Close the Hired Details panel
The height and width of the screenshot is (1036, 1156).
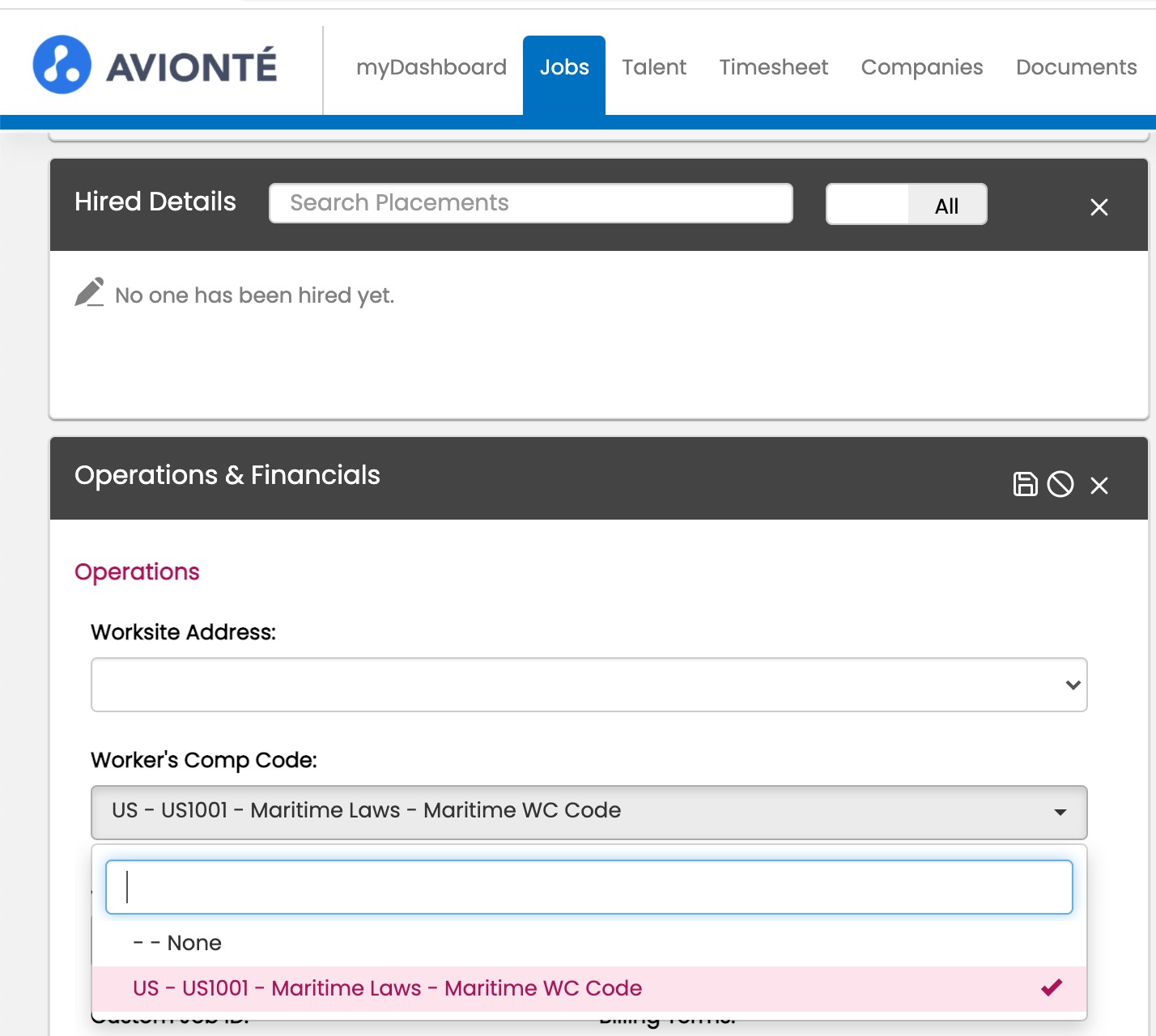(1099, 207)
